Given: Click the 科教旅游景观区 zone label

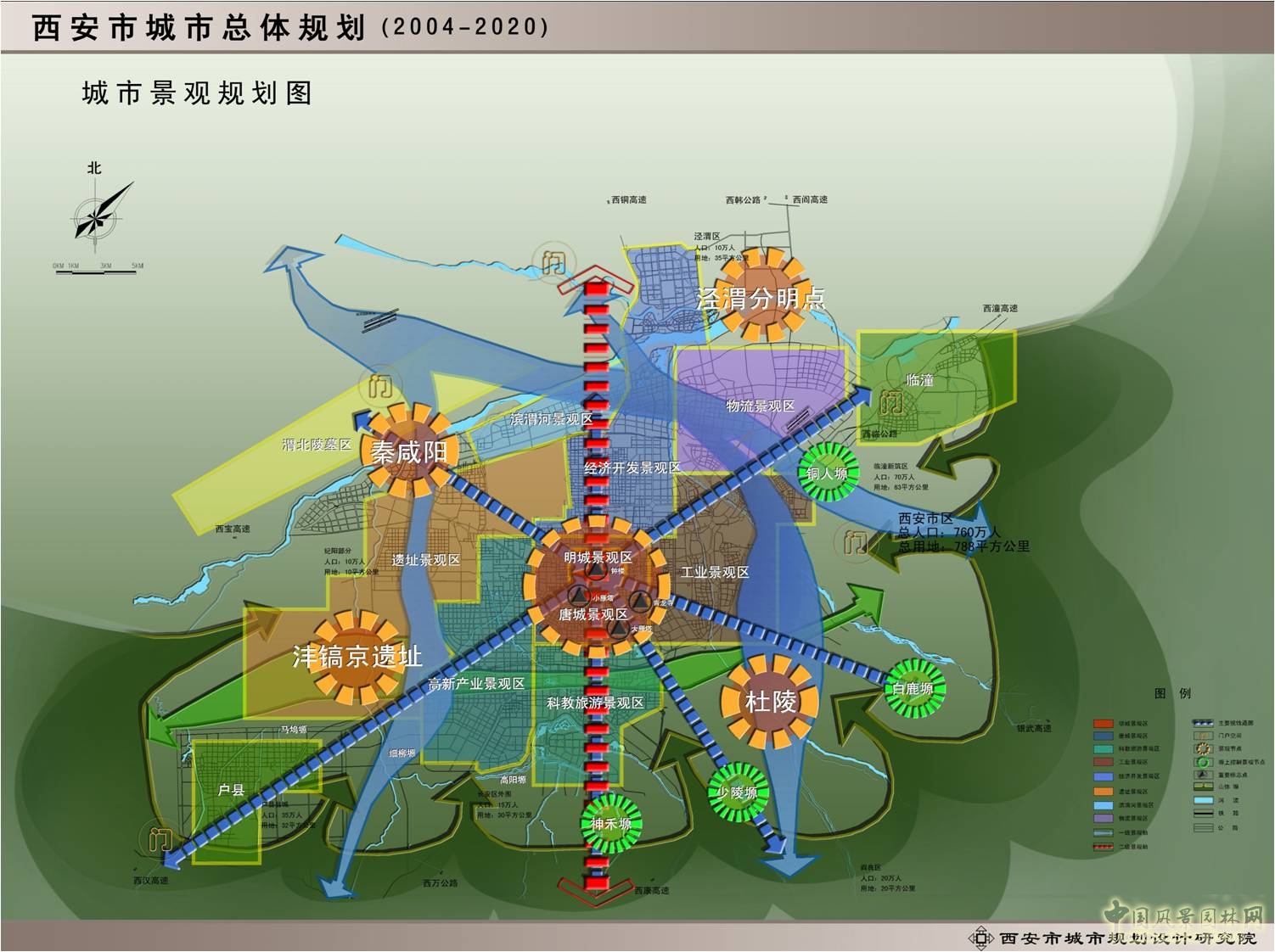Looking at the screenshot, I should tap(595, 703).
